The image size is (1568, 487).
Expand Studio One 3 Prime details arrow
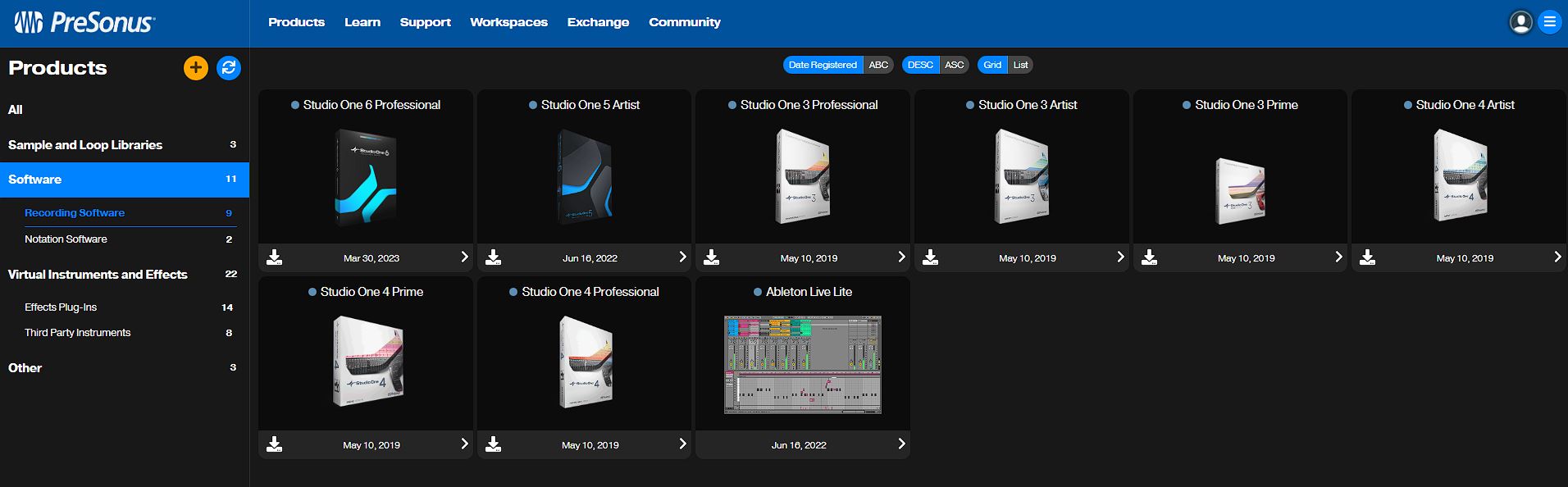[1338, 257]
